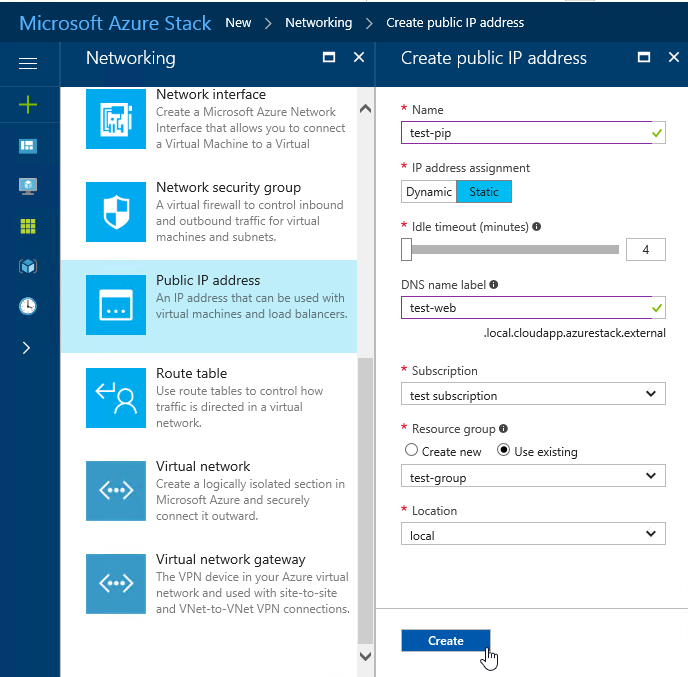This screenshot has height=677, width=688.
Task: Click Create public IP address breadcrumb
Action: point(455,22)
